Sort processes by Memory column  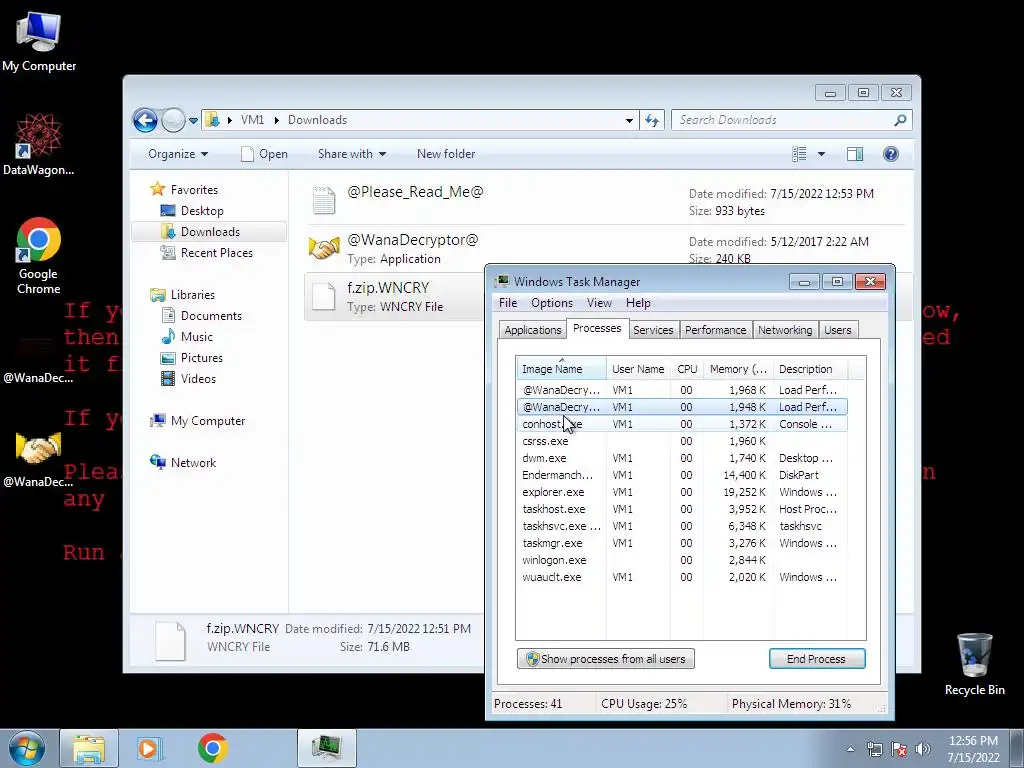(738, 369)
